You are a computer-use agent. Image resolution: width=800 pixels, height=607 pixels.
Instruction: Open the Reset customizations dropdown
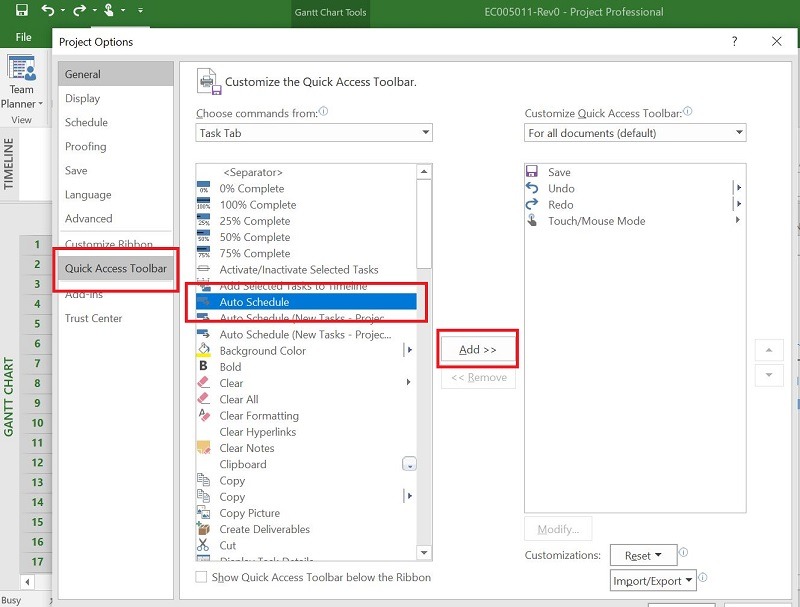pyautogui.click(x=643, y=555)
